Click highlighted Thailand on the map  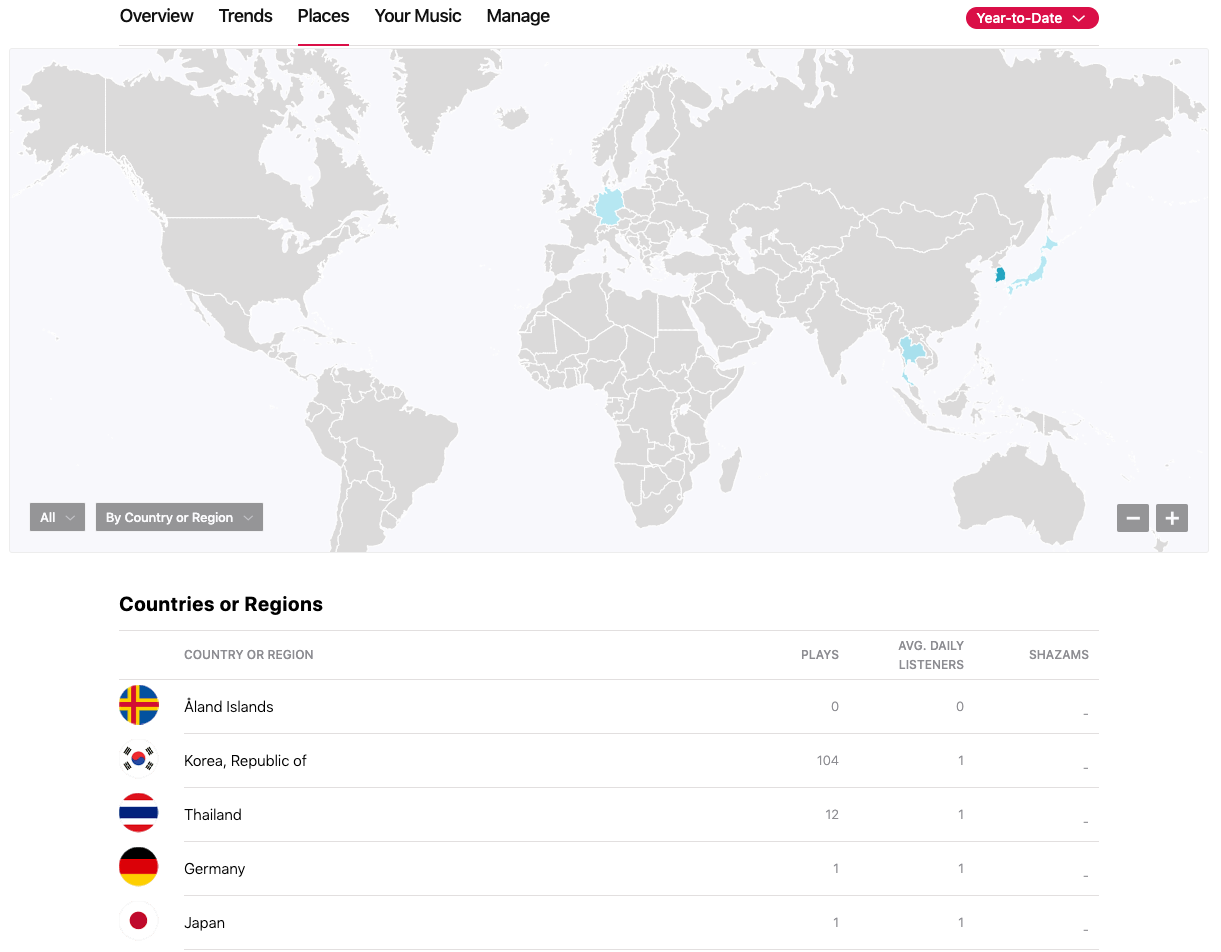tap(912, 350)
